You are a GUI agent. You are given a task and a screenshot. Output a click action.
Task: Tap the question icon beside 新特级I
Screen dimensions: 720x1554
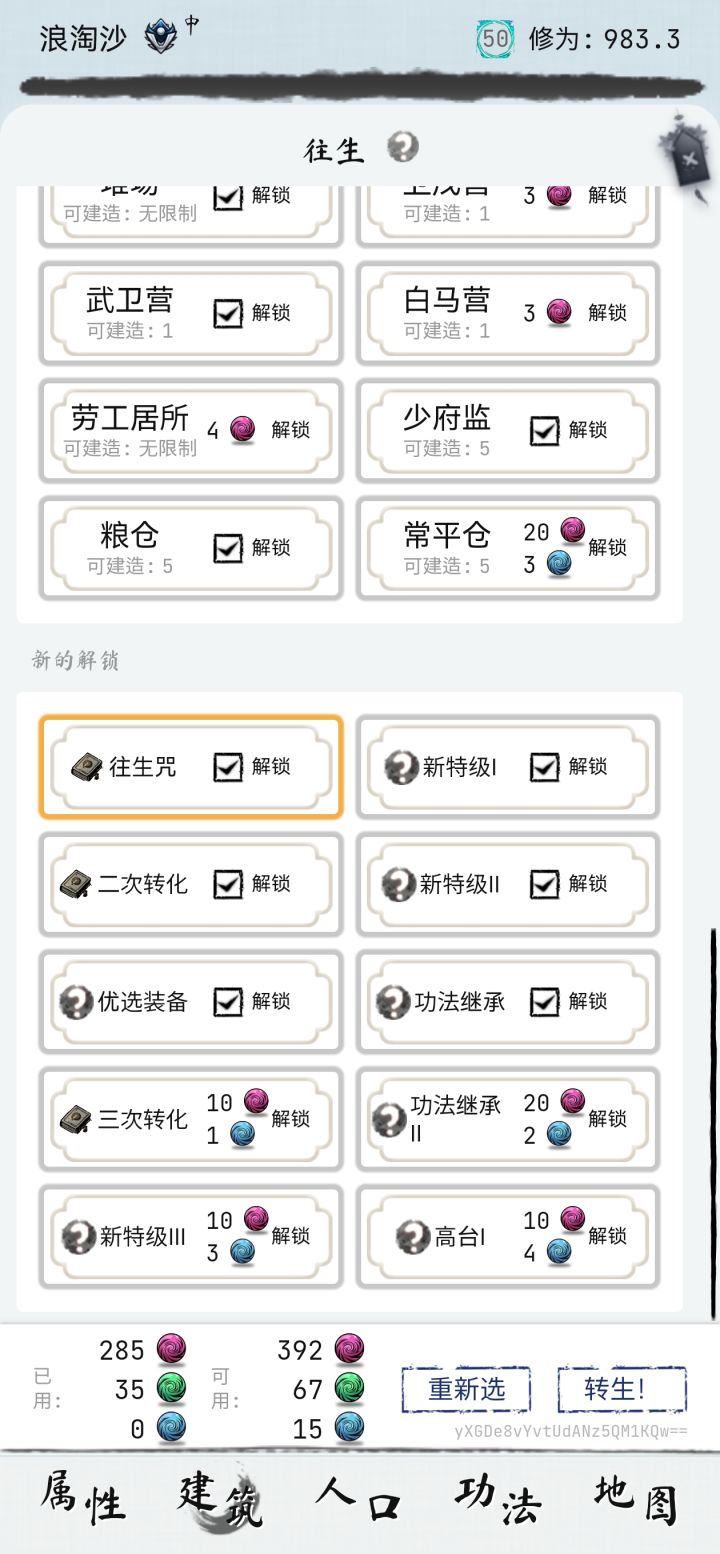[401, 767]
